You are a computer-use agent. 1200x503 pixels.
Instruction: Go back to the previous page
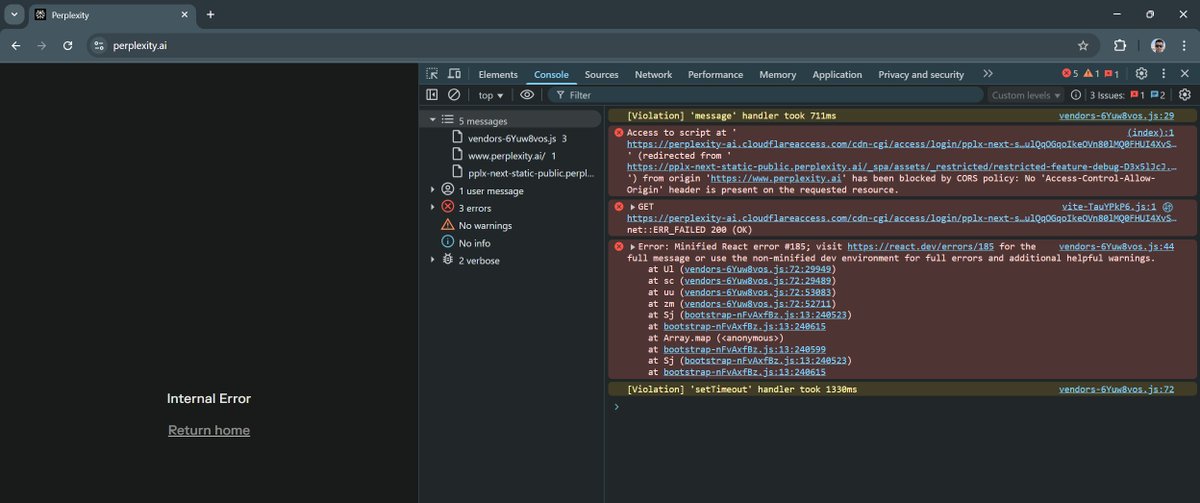coord(16,45)
